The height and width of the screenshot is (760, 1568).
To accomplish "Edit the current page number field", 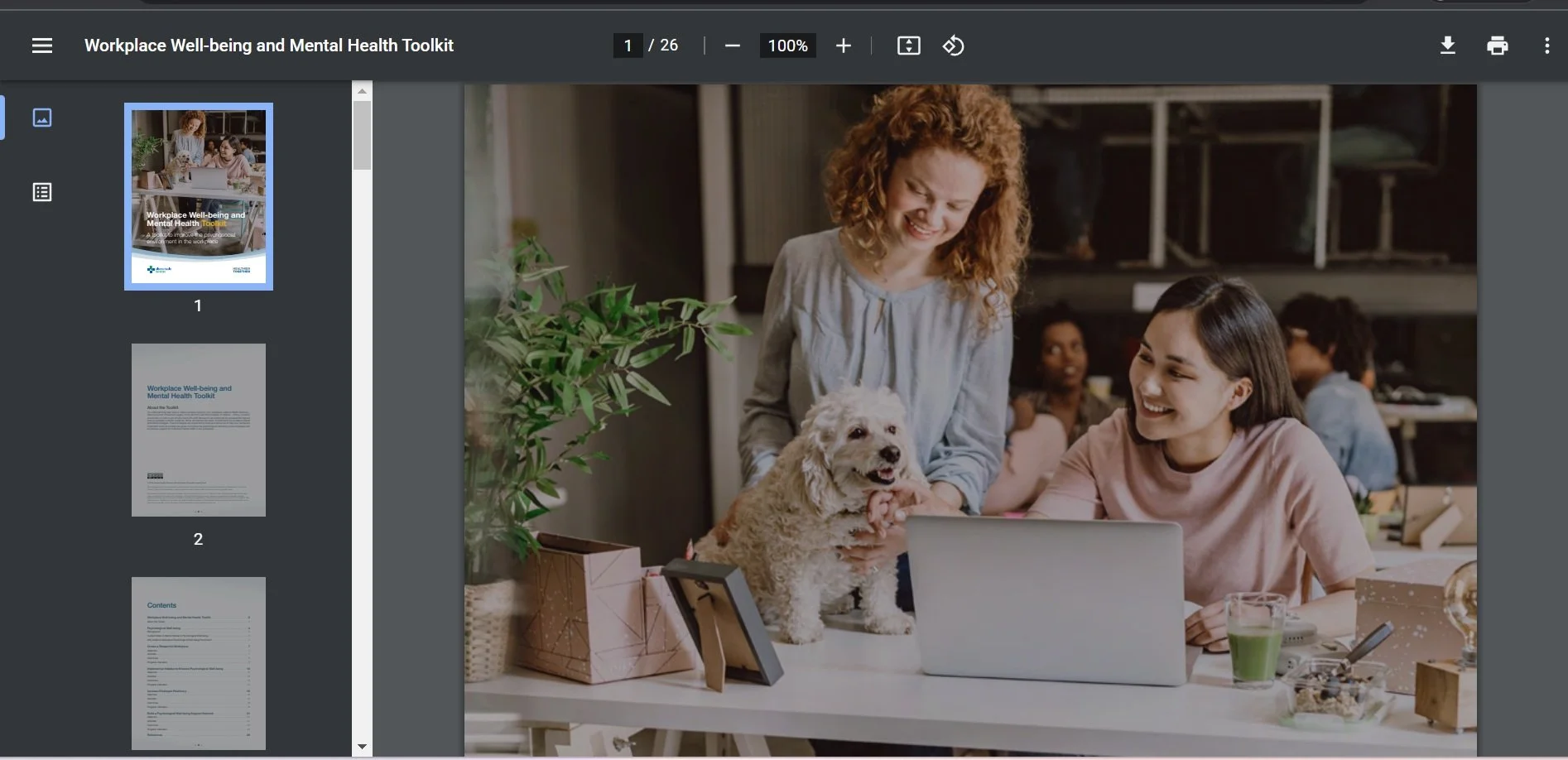I will coord(628,46).
